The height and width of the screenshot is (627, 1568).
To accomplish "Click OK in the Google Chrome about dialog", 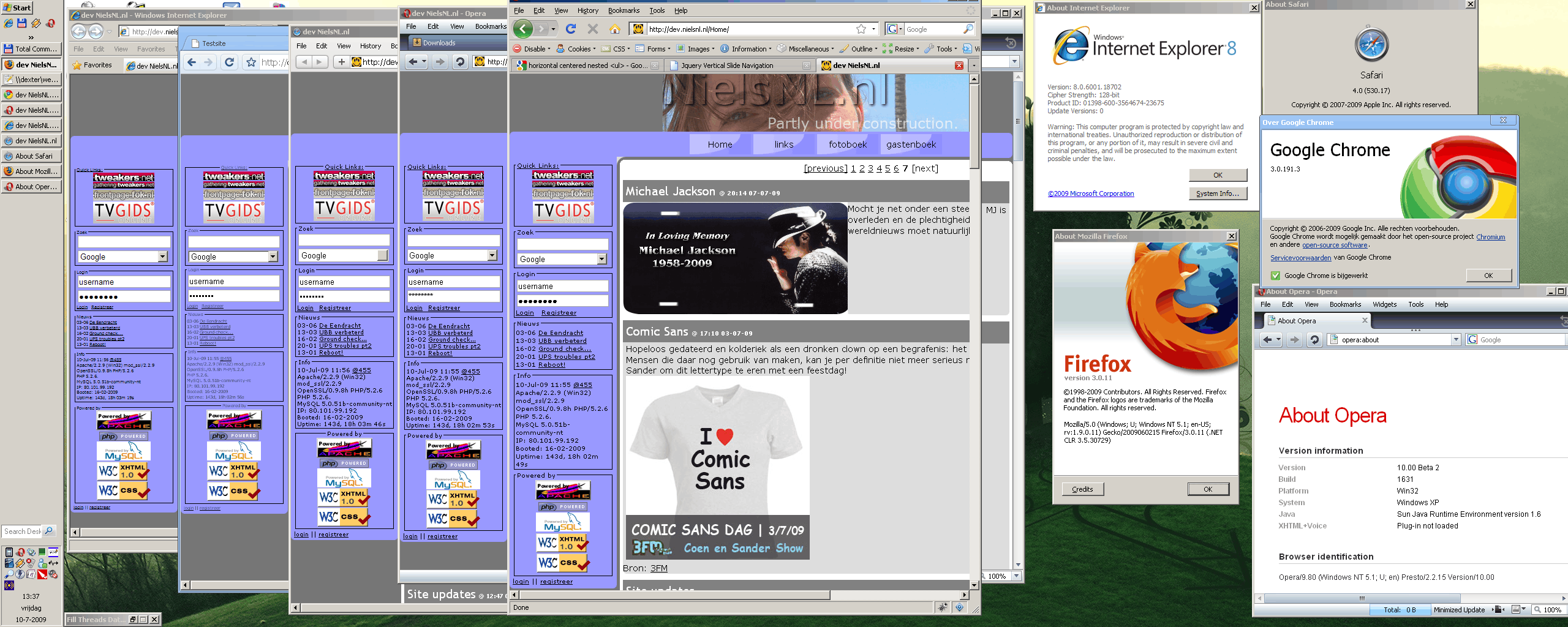I will pyautogui.click(x=1488, y=276).
